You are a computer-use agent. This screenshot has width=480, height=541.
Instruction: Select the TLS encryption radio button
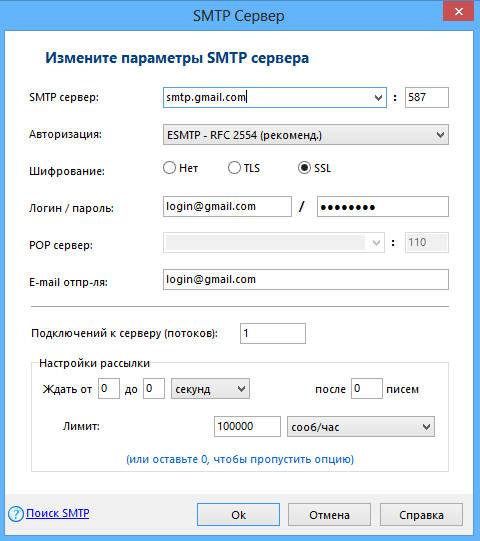tap(234, 168)
